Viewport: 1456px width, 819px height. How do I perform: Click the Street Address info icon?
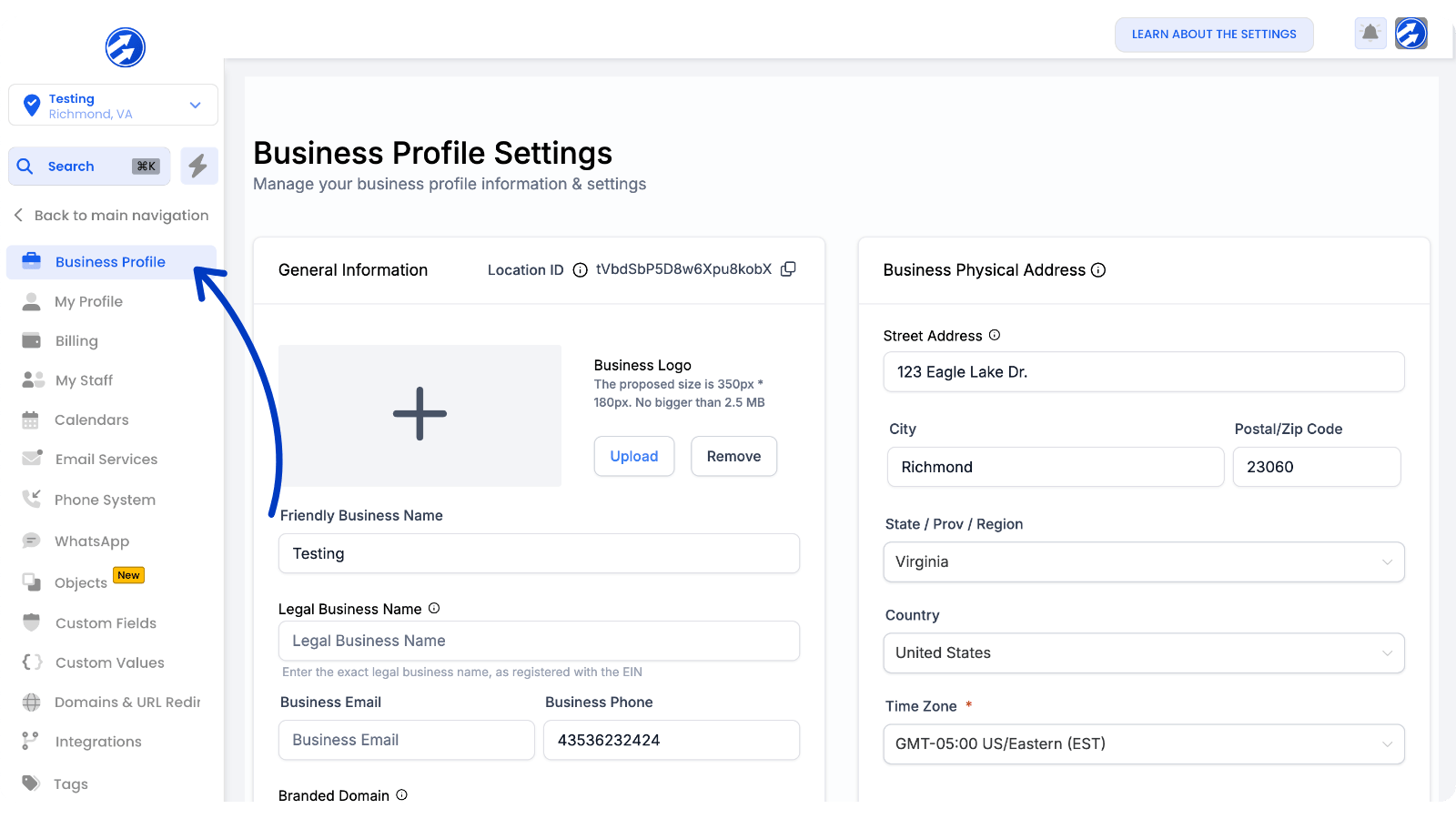click(x=995, y=335)
